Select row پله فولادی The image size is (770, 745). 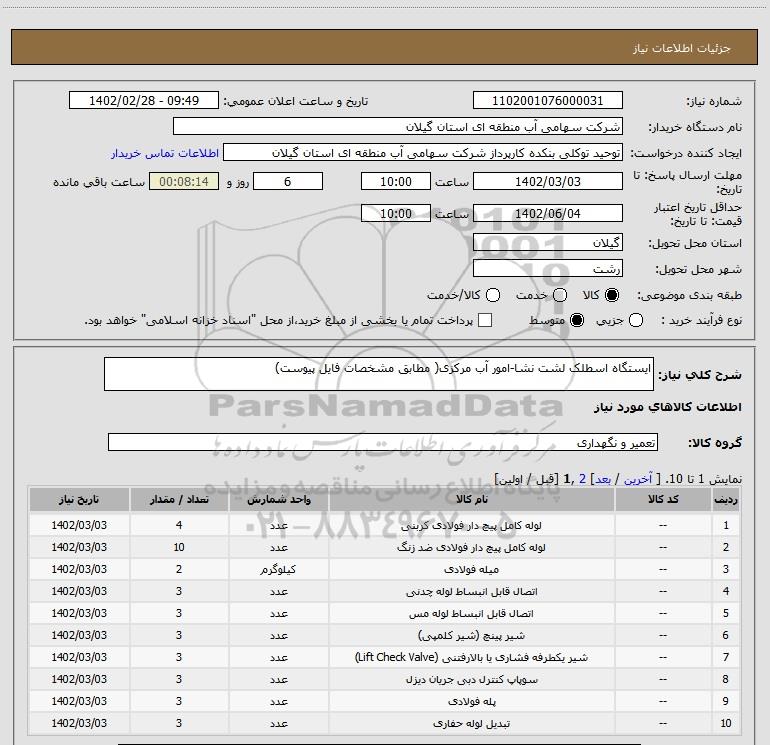click(x=384, y=701)
